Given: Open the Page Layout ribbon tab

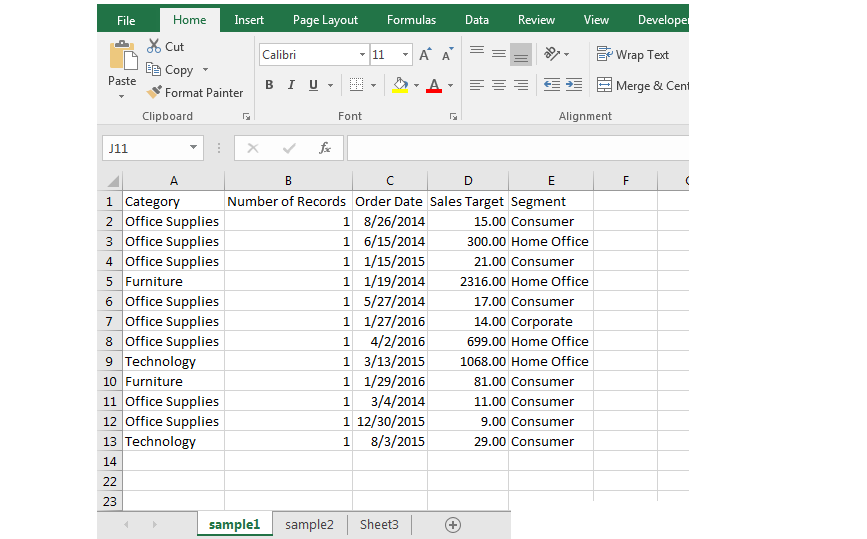Looking at the screenshot, I should click(325, 20).
